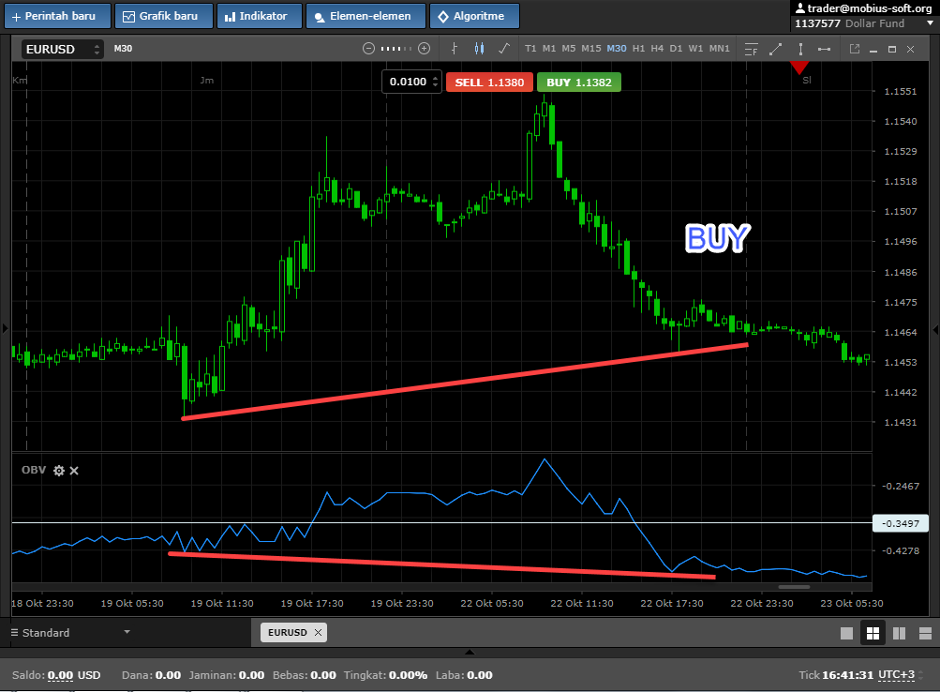Click the 0.0100 lot size field

pos(408,82)
